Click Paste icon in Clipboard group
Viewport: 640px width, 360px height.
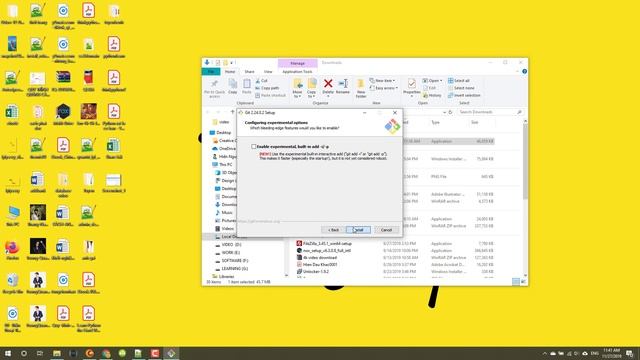click(247, 87)
